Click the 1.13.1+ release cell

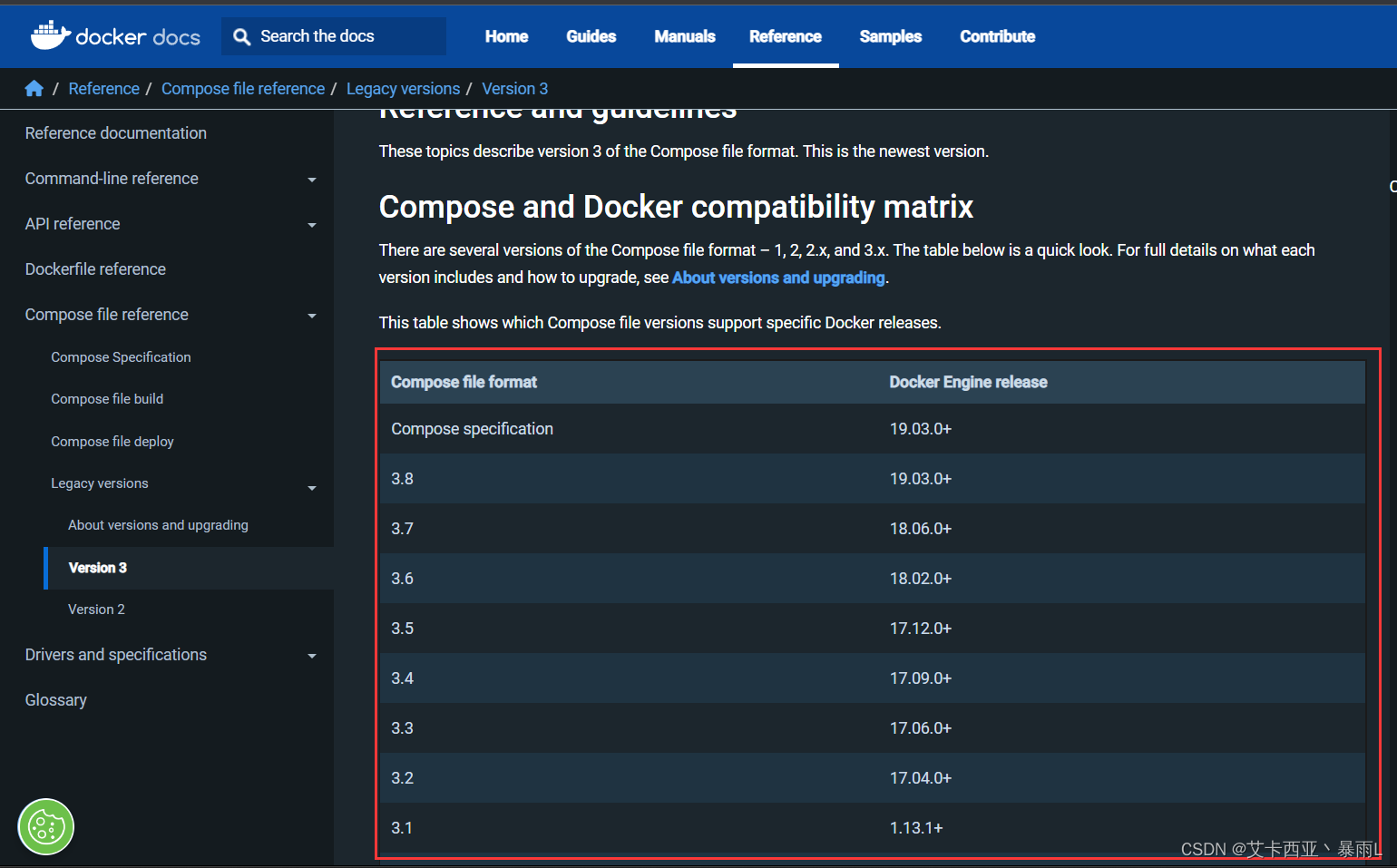pyautogui.click(x=916, y=828)
